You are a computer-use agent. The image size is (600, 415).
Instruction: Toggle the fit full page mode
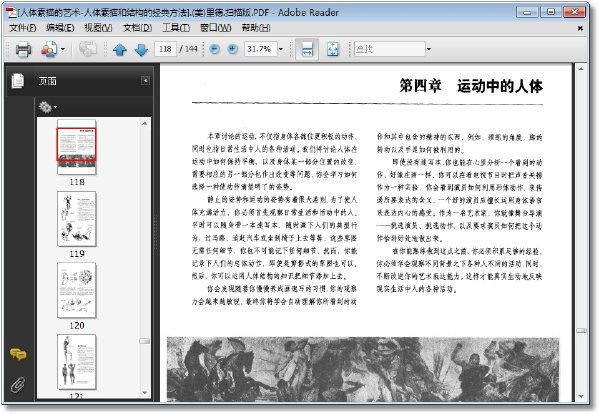click(x=333, y=49)
